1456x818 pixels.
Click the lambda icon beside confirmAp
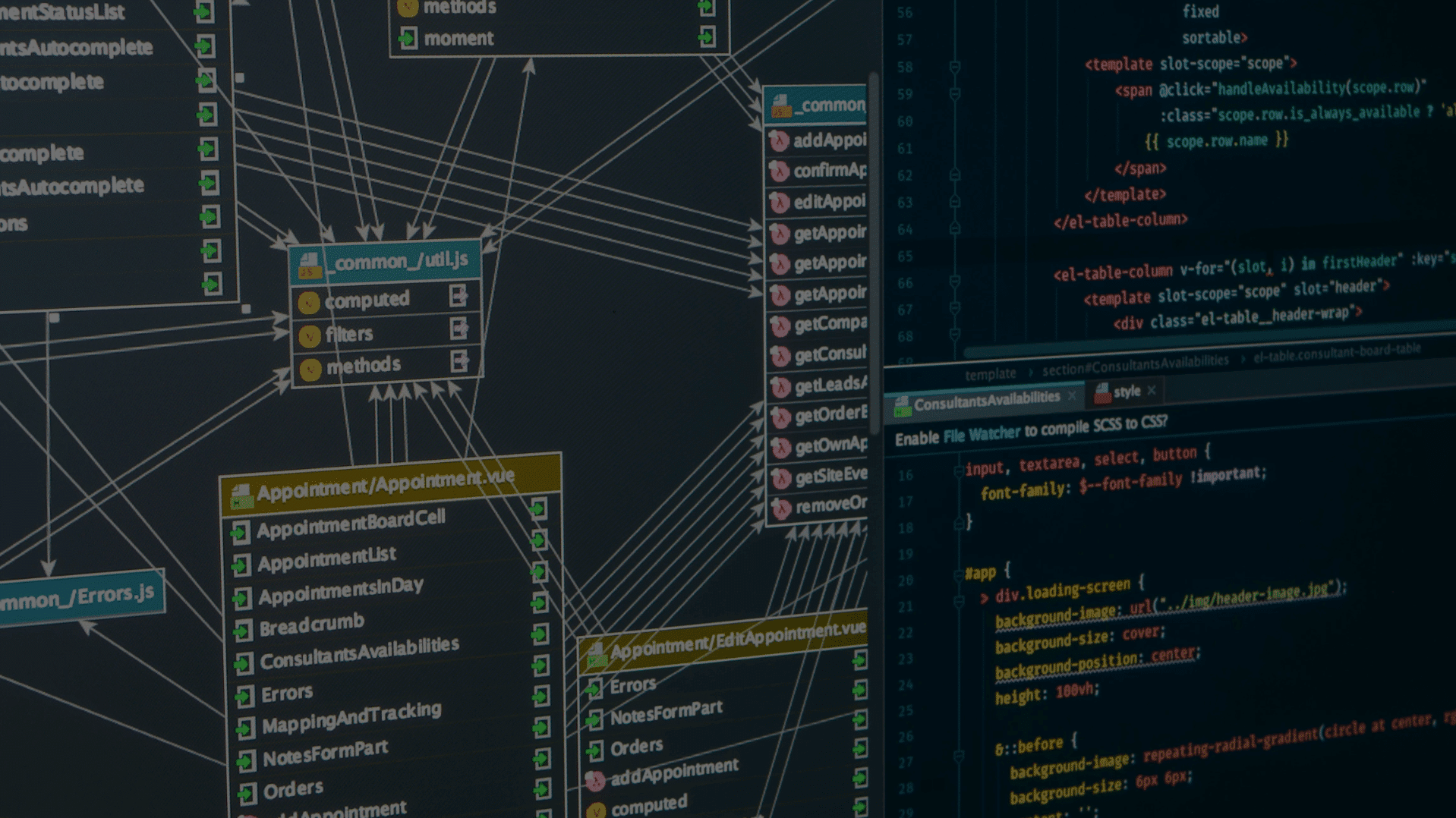pyautogui.click(x=780, y=172)
